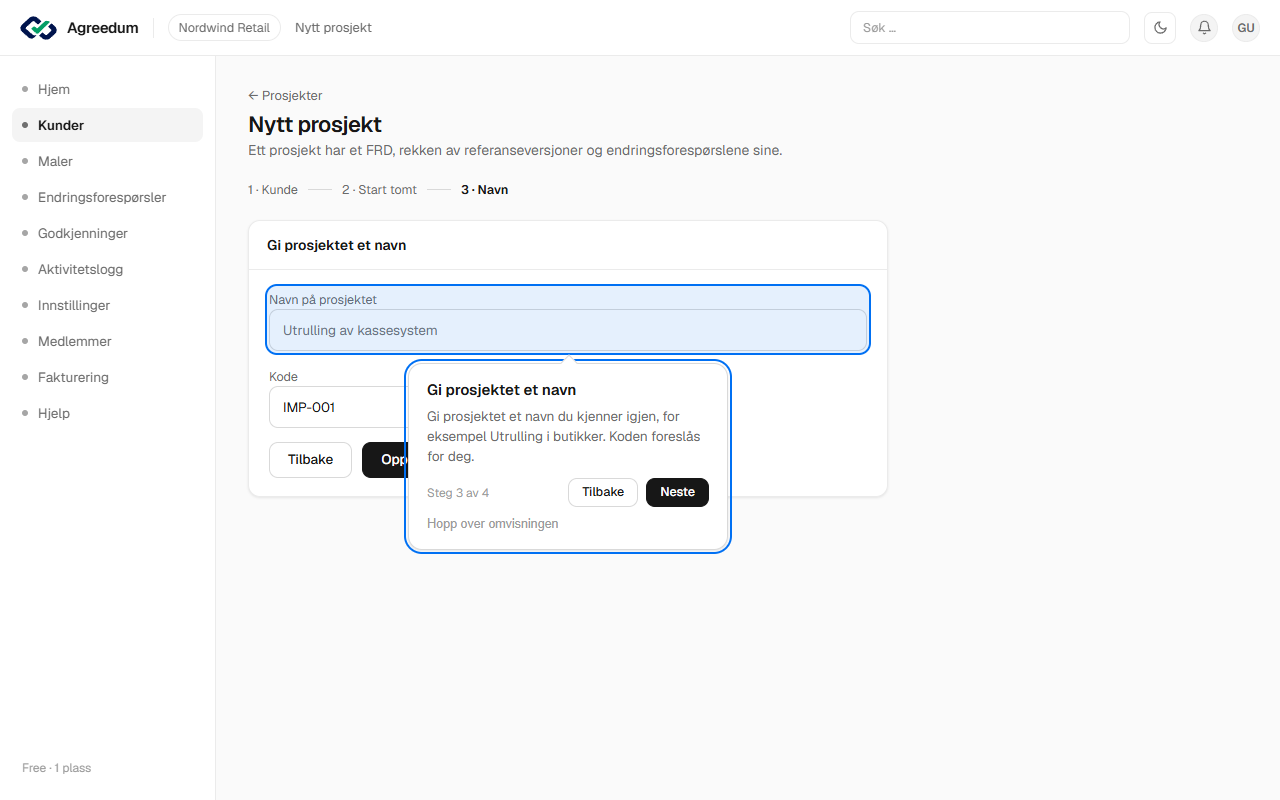Image resolution: width=1280 pixels, height=800 pixels.
Task: Focus the Søk search field
Action: click(x=990, y=28)
